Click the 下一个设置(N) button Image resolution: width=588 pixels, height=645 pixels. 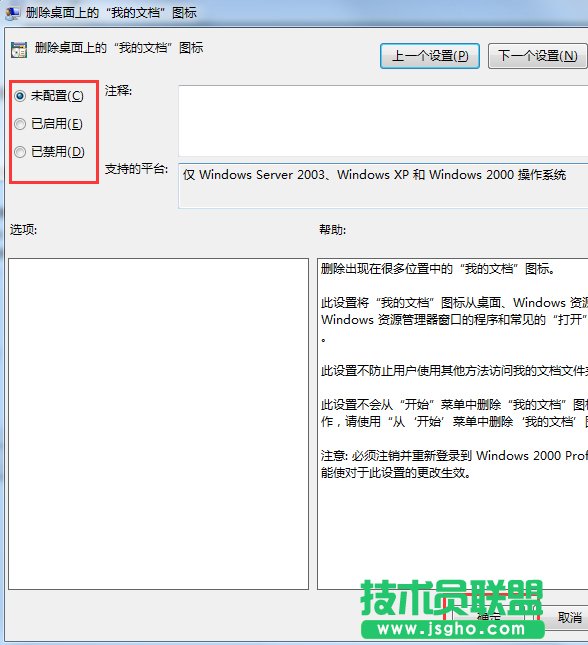coord(537,56)
